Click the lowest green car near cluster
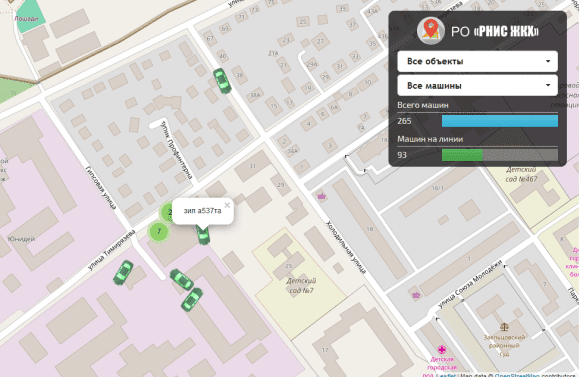 pyautogui.click(x=192, y=299)
